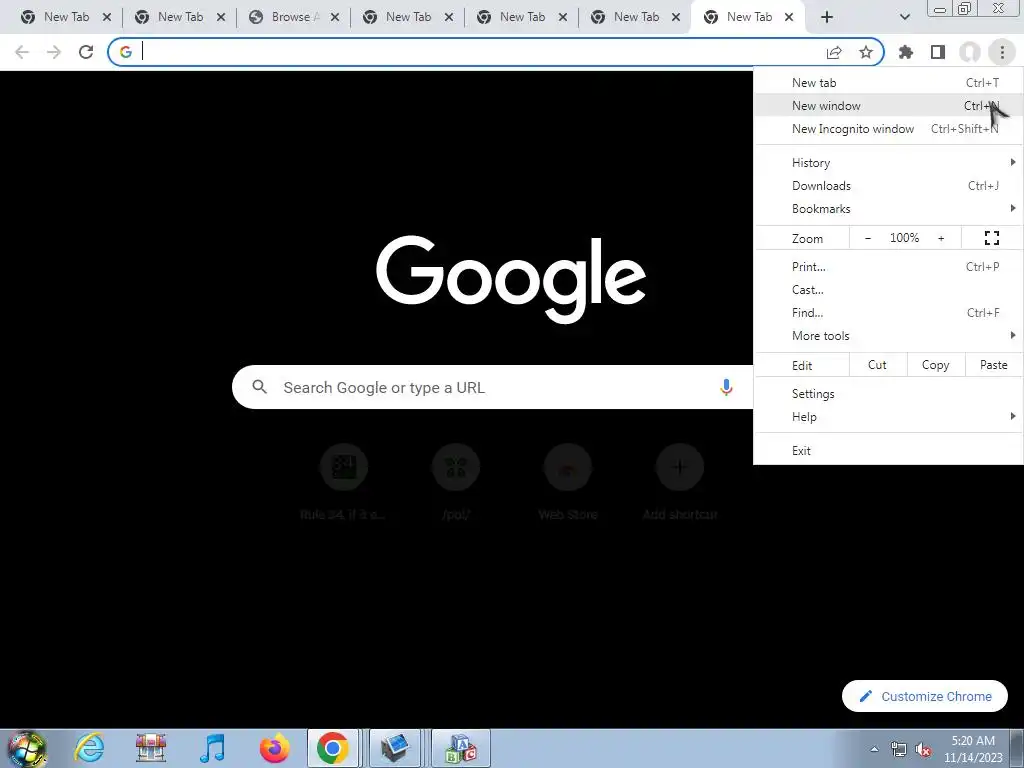Decrease zoom with the minus button
1024x768 pixels.
(867, 238)
